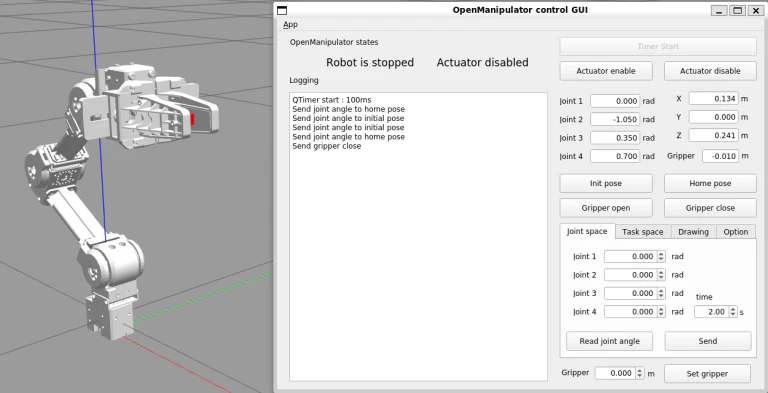Open the App menu
This screenshot has width=768, height=393.
pos(290,25)
